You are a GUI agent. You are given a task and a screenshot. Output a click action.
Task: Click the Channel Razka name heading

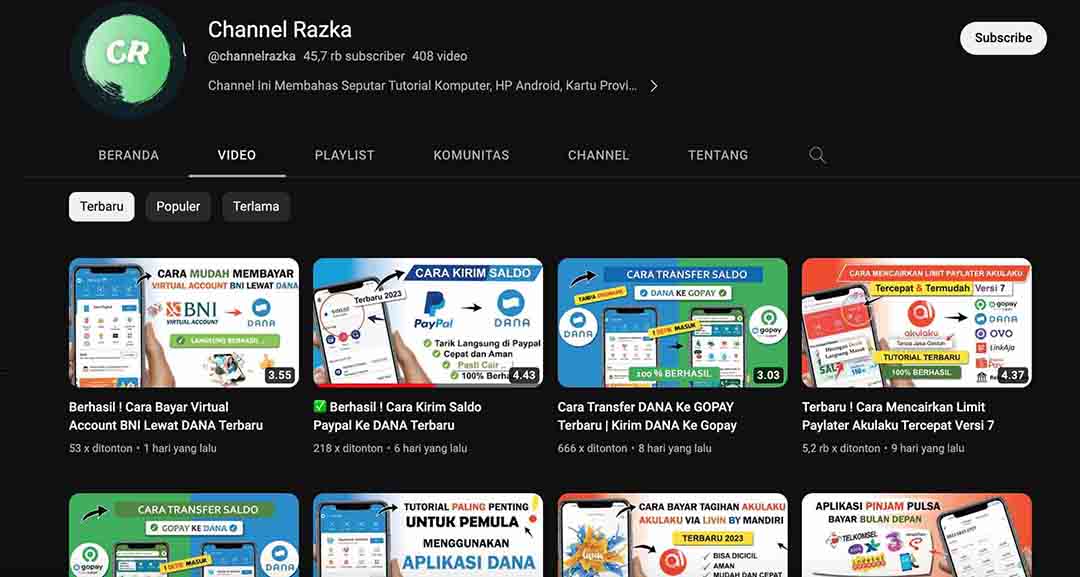(280, 30)
